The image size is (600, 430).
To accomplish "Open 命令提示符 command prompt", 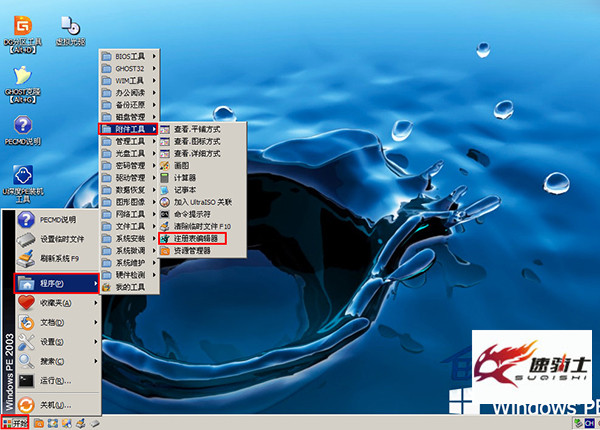I will coord(195,214).
